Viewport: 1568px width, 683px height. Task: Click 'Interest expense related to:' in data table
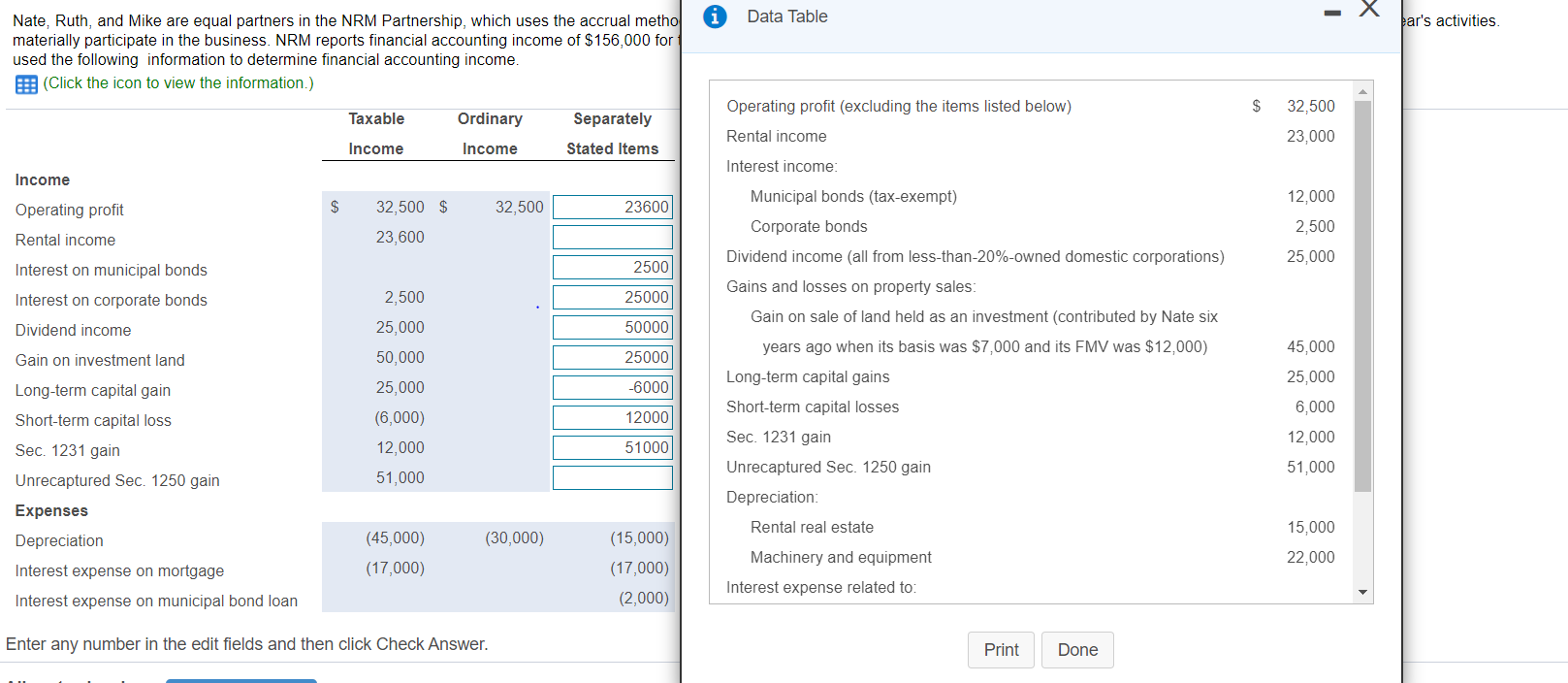(x=821, y=587)
